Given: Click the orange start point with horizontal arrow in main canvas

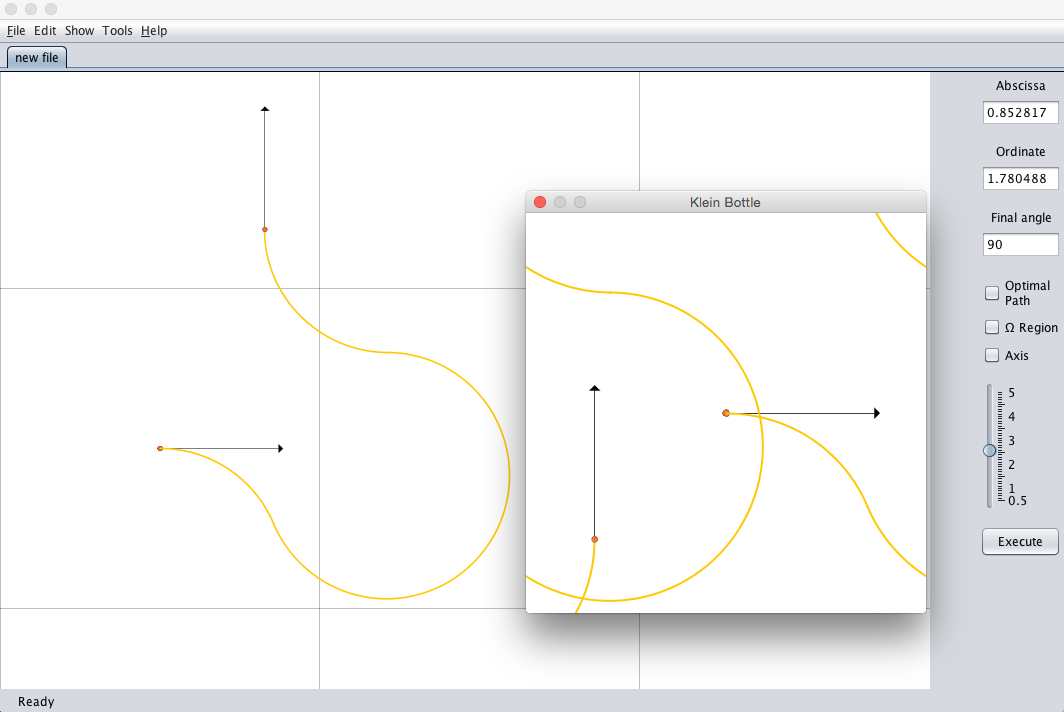Looking at the screenshot, I should [x=160, y=449].
